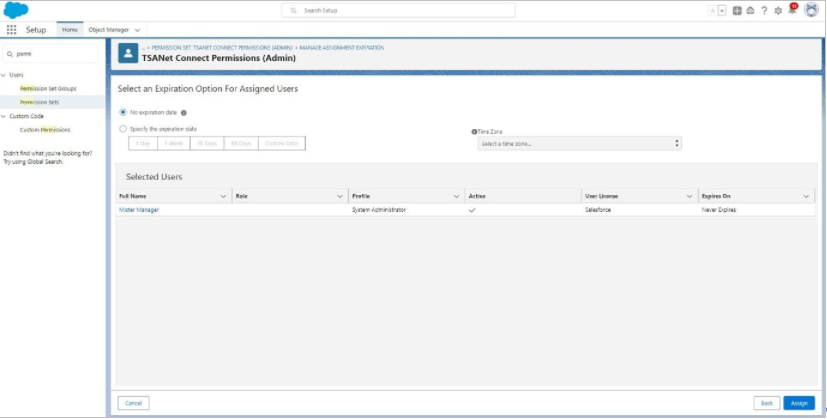Open the Select a time zone dropdown
This screenshot has height=419, width=827.
579,144
